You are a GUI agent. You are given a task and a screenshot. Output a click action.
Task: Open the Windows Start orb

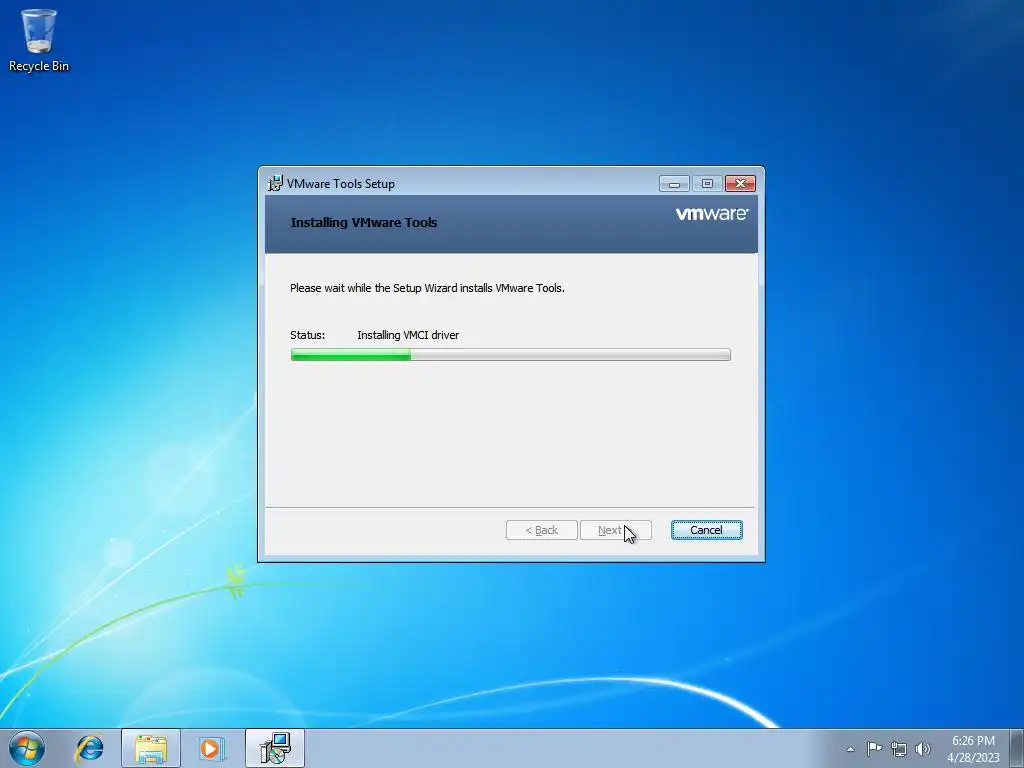27,748
